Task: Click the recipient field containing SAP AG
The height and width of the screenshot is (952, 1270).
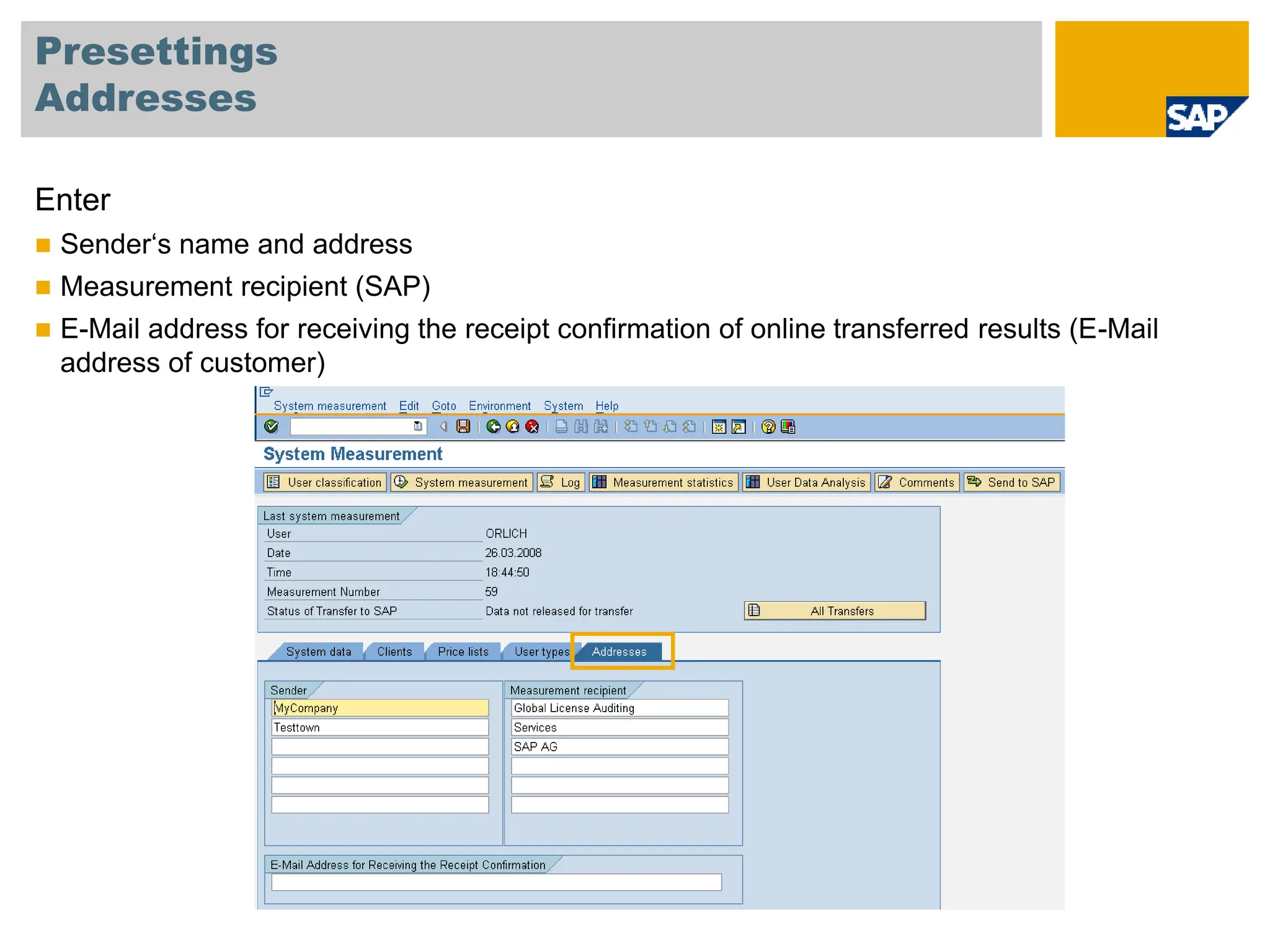Action: click(x=619, y=746)
